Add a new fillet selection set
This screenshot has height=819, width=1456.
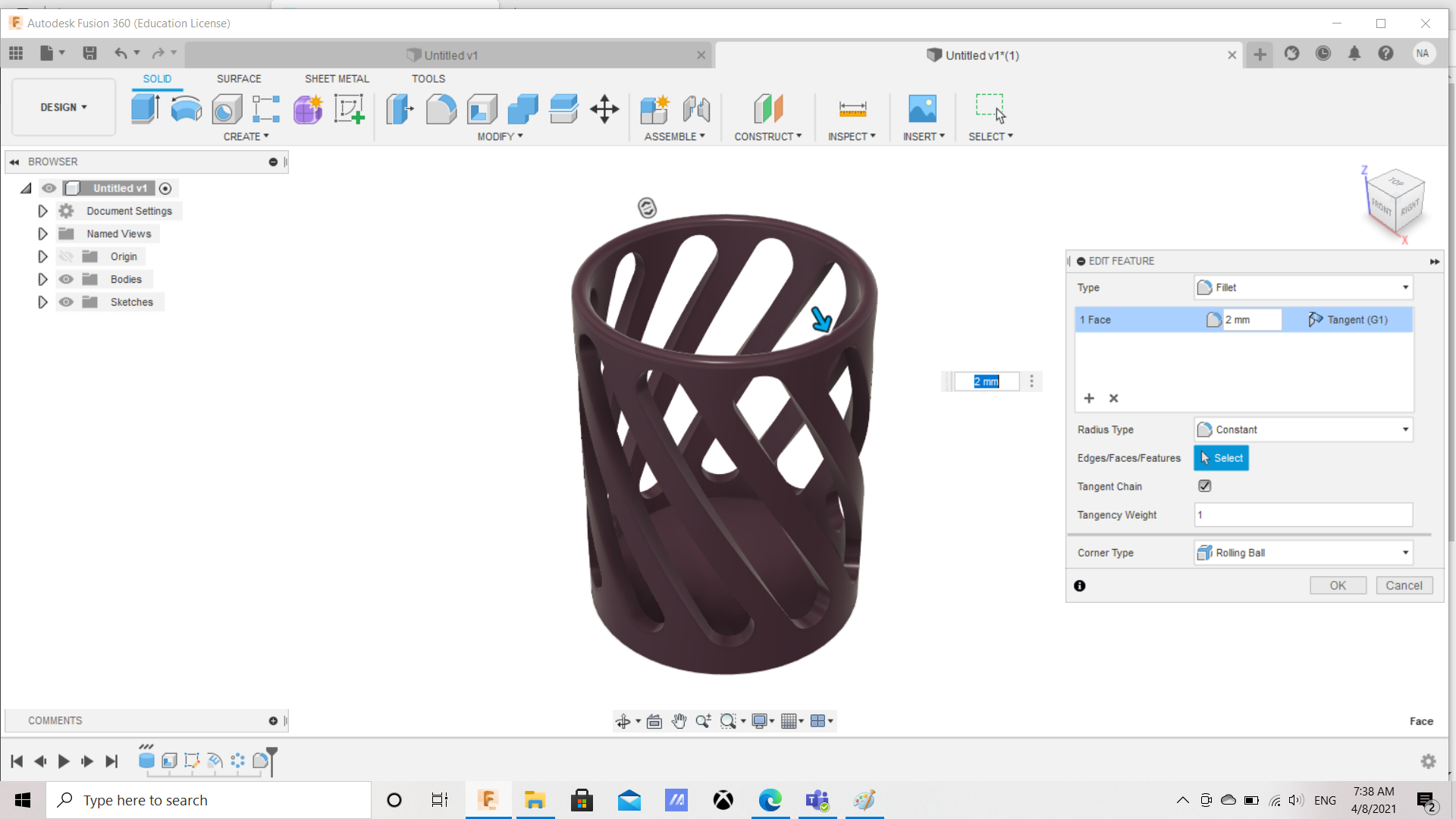pos(1089,398)
